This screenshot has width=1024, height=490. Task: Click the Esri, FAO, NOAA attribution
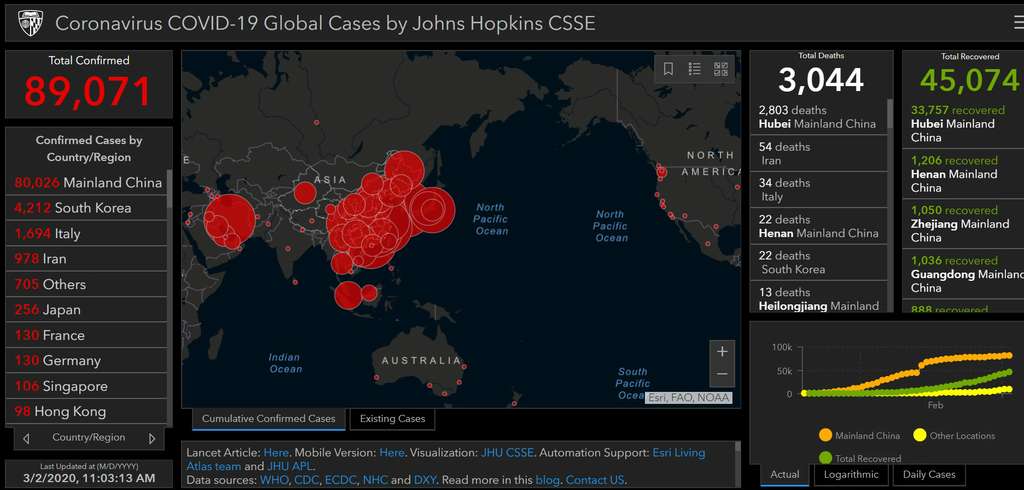click(688, 397)
